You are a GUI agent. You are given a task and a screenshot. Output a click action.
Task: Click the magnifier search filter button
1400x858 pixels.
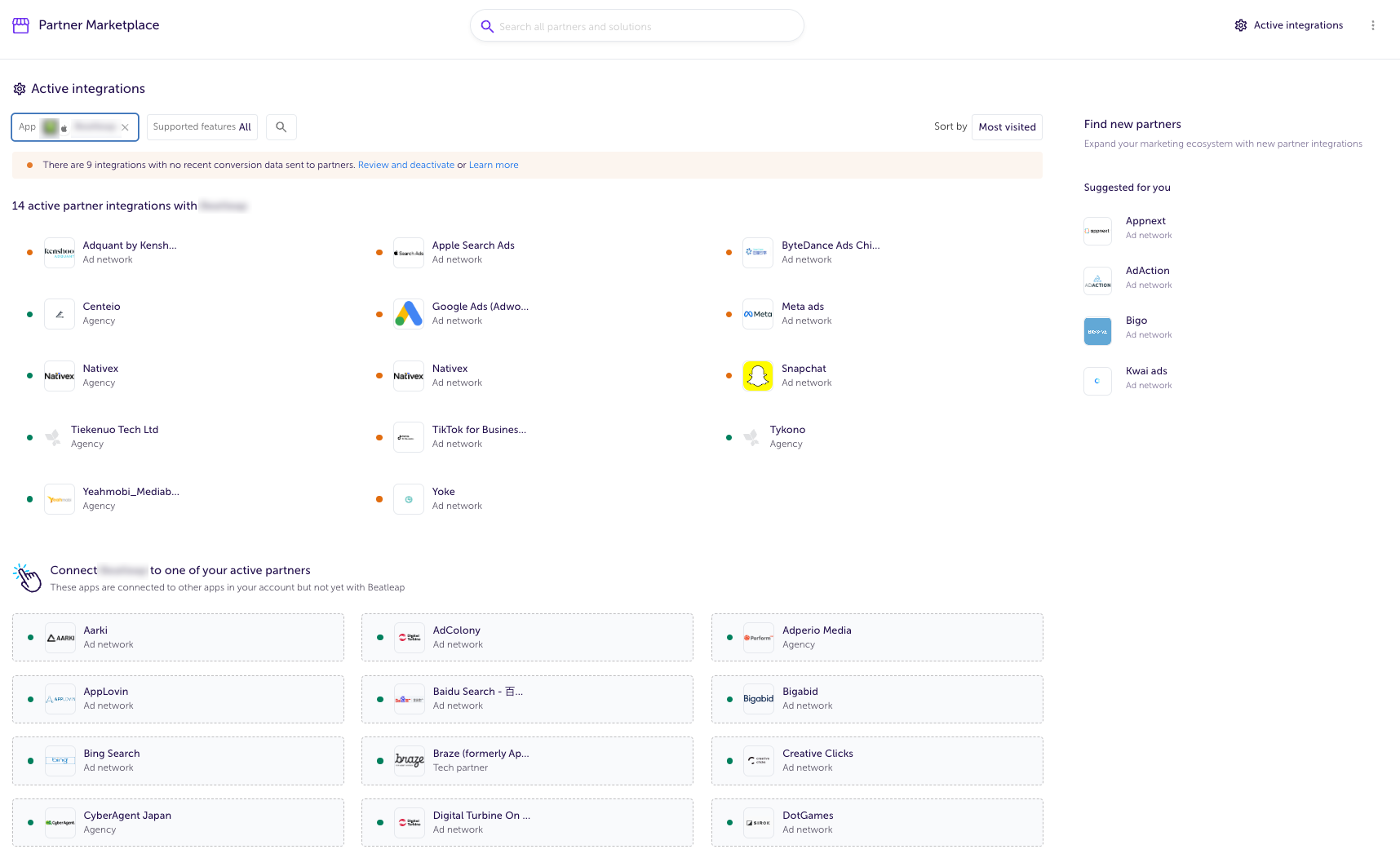pyautogui.click(x=281, y=127)
